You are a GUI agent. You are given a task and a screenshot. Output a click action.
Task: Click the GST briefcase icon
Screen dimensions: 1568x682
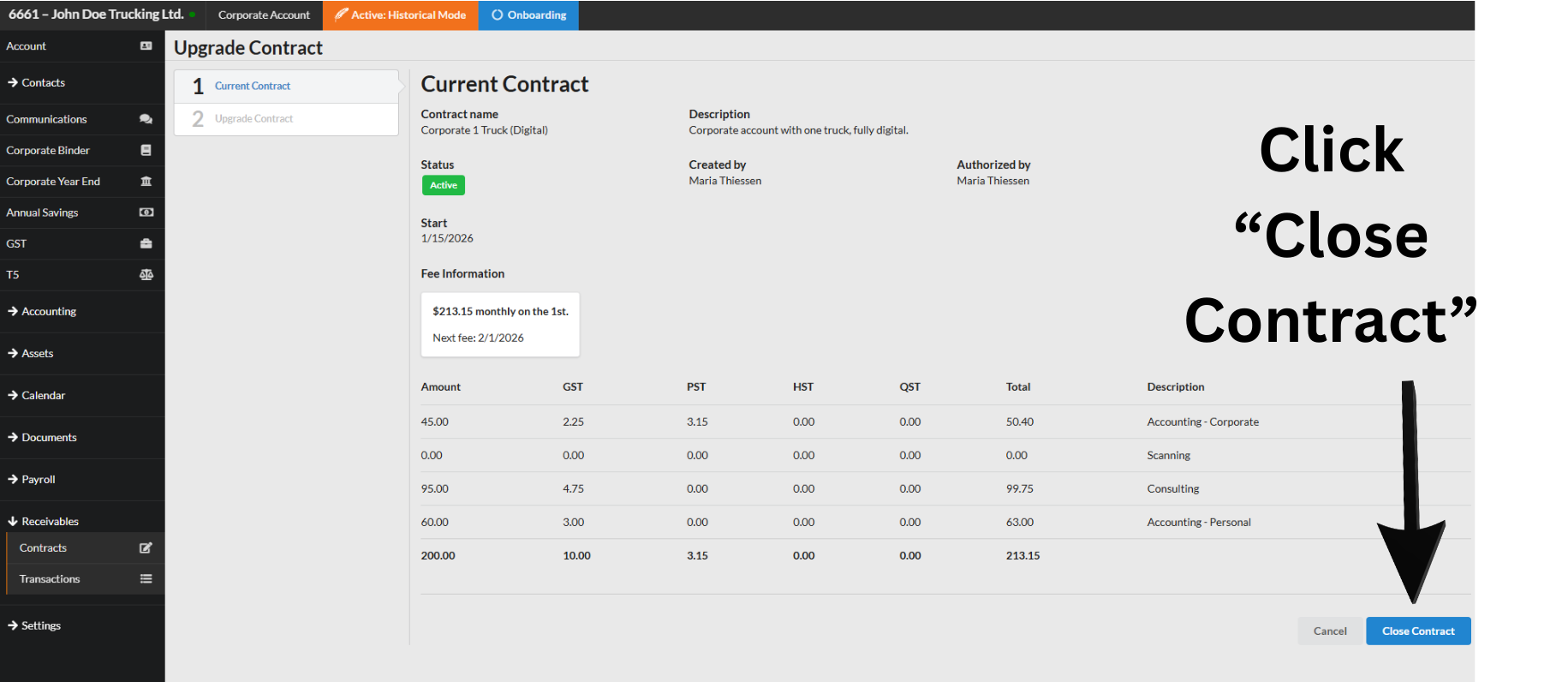click(146, 243)
